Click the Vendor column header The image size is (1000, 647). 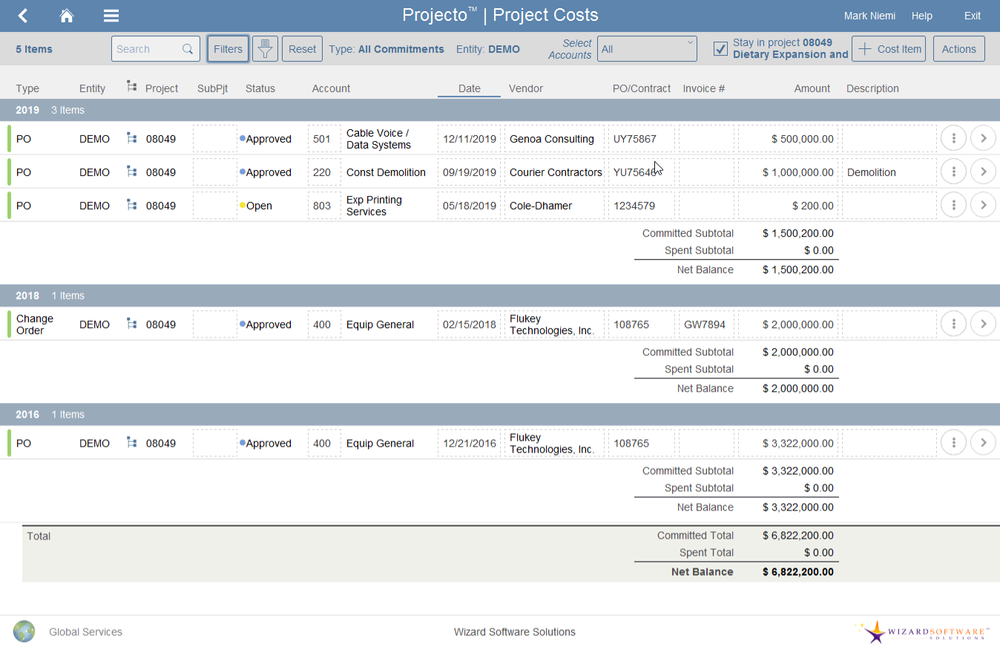tap(526, 88)
